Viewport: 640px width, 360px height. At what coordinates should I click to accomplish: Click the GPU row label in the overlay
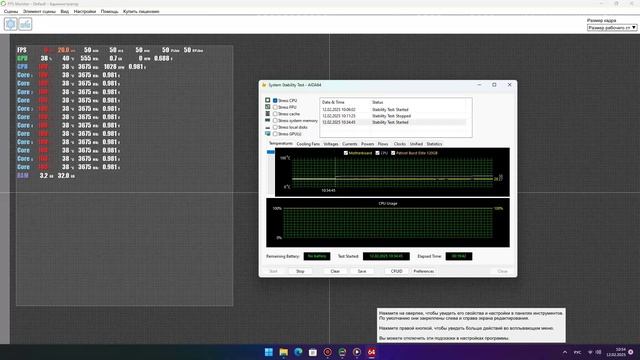coord(22,58)
